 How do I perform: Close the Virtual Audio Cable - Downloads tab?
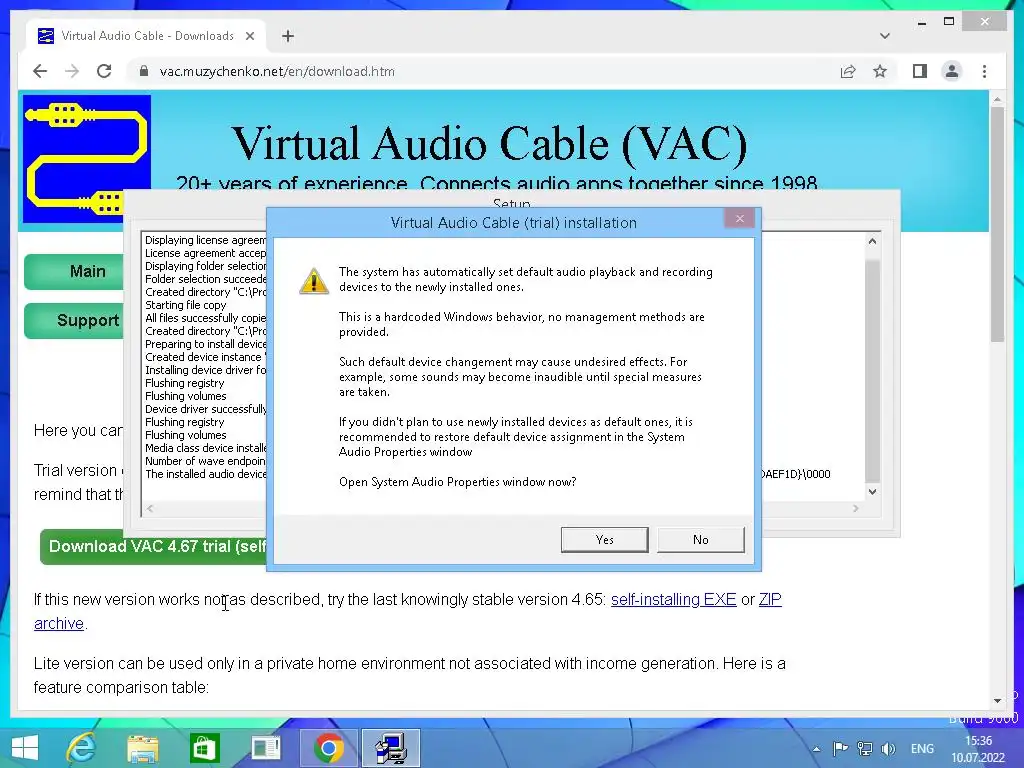(x=249, y=36)
